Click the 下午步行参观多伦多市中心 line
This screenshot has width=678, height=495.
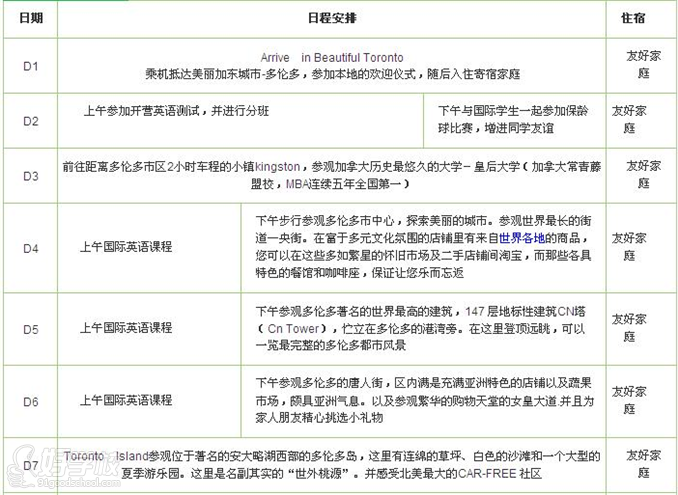click(x=423, y=221)
